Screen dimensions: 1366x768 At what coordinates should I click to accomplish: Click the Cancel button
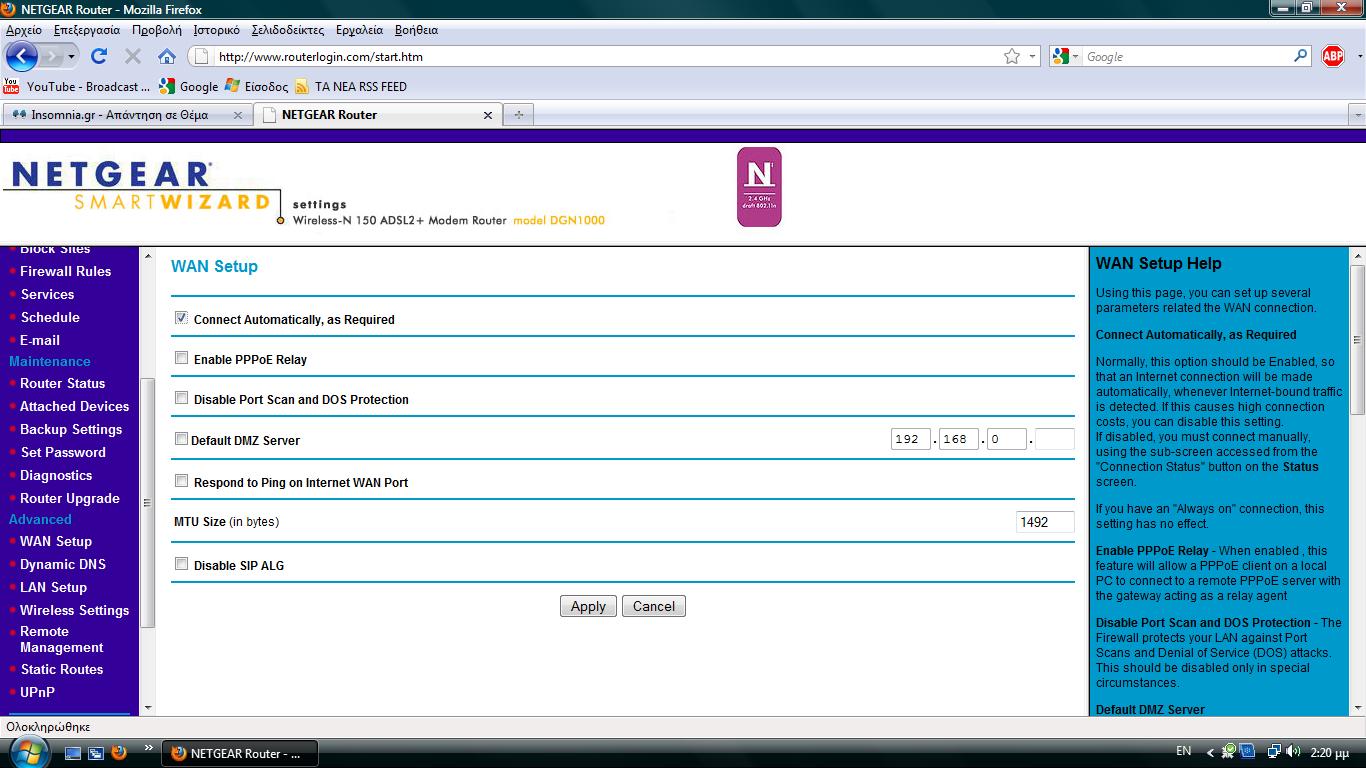click(x=654, y=606)
